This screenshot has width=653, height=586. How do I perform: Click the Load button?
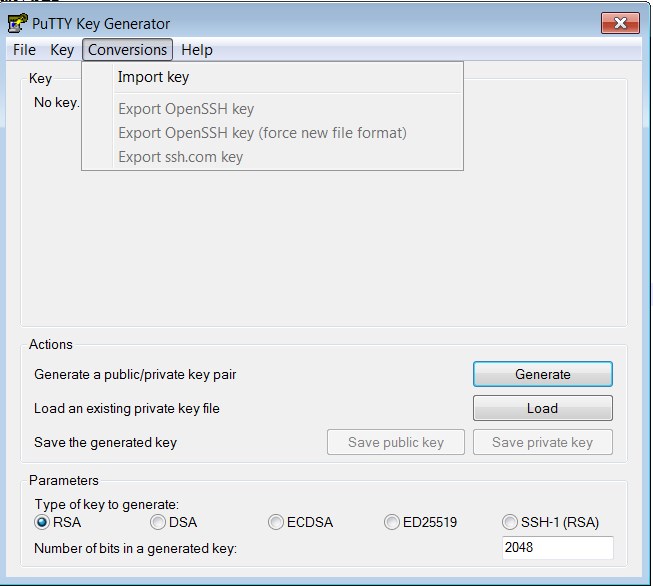click(543, 408)
